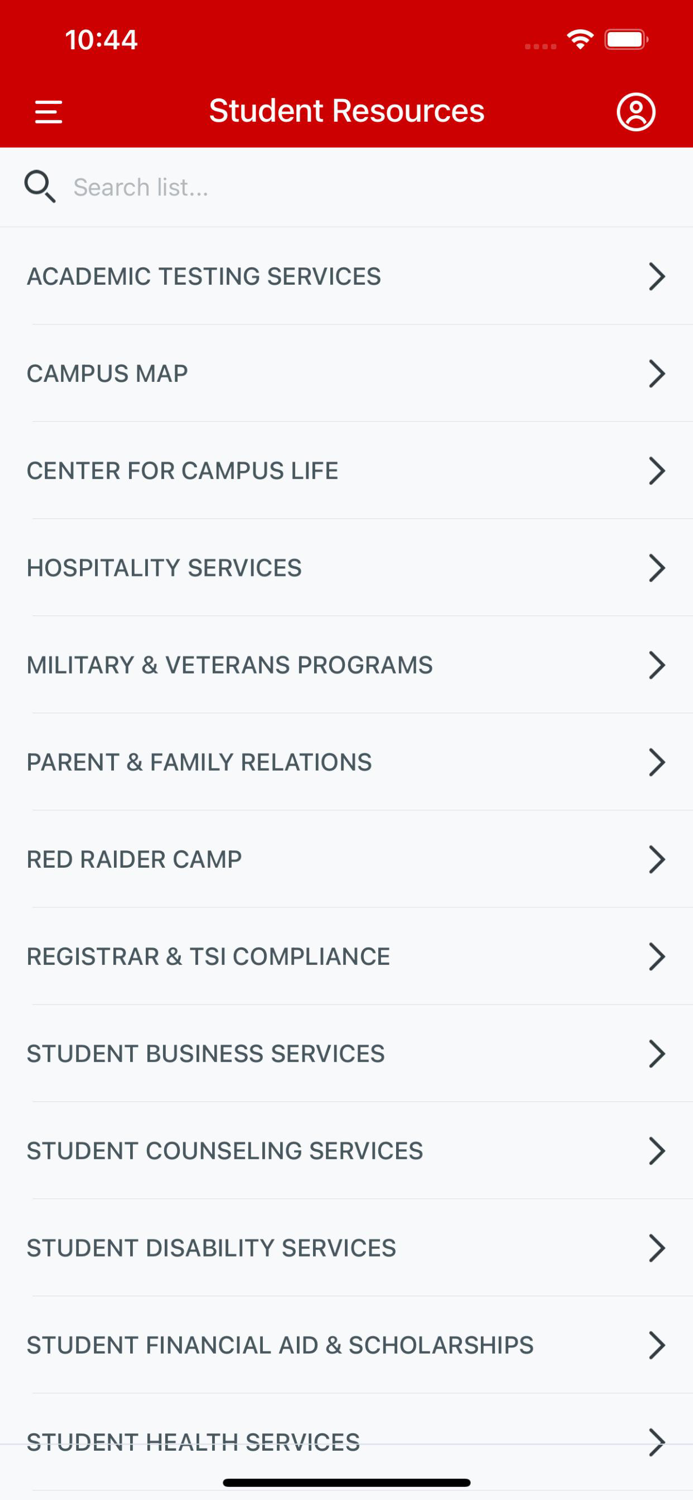The height and width of the screenshot is (1500, 693).
Task: Click the Search list input field
Action: point(300,187)
